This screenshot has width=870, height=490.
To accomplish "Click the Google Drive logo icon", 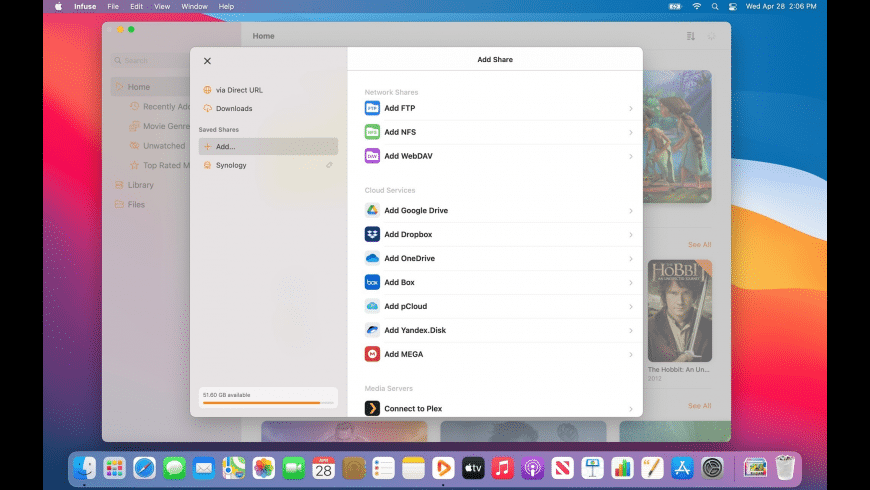I will coord(372,210).
